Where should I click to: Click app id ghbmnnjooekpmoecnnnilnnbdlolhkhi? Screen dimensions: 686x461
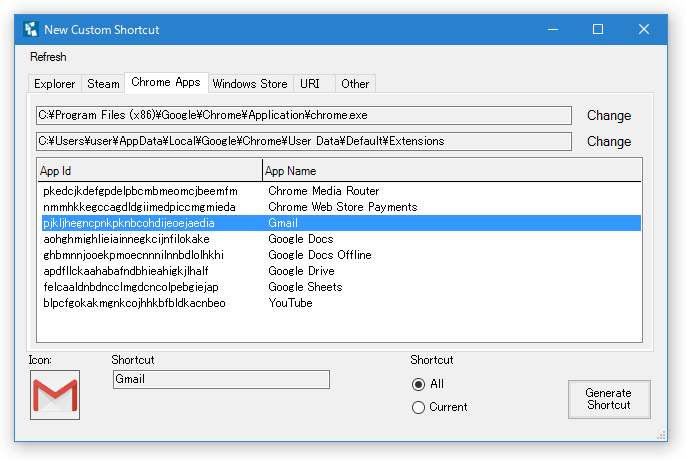(133, 255)
